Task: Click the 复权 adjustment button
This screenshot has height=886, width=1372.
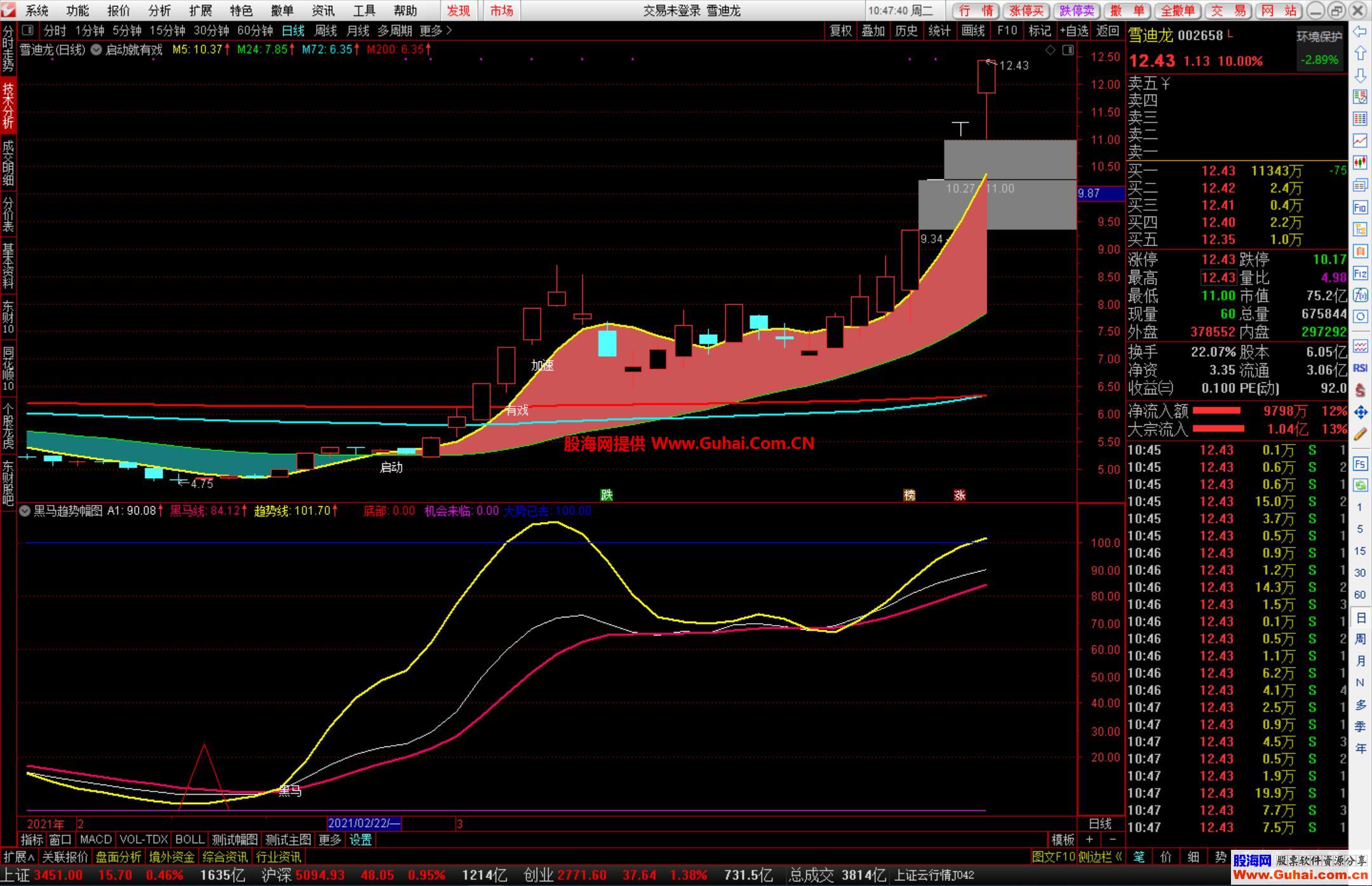Action: coord(841,30)
